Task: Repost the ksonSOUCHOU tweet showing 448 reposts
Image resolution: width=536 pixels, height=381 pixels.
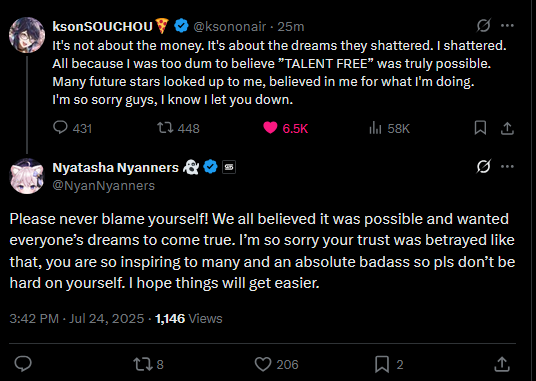Action: tap(178, 128)
